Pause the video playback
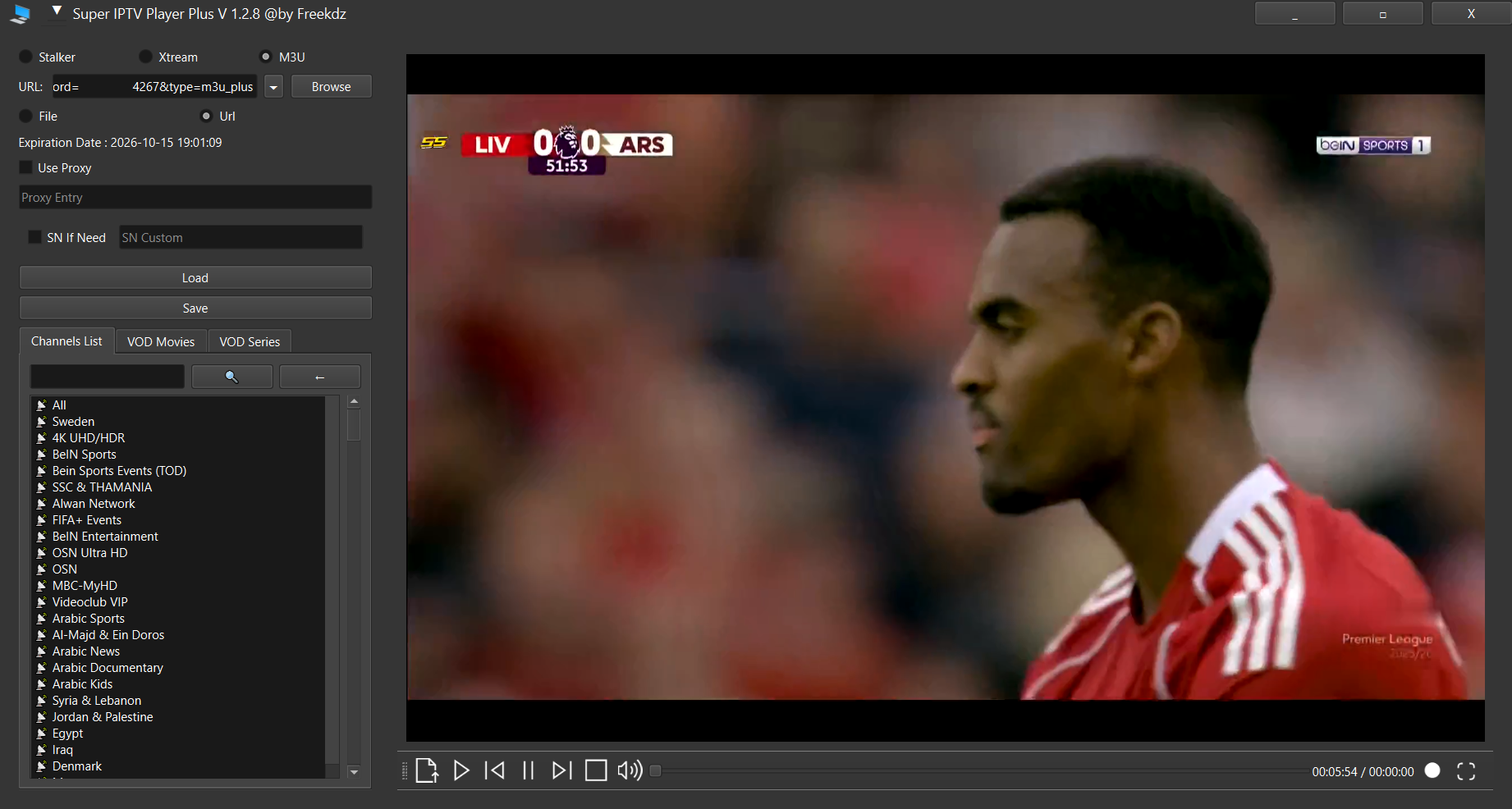The width and height of the screenshot is (1512, 809). [x=529, y=770]
